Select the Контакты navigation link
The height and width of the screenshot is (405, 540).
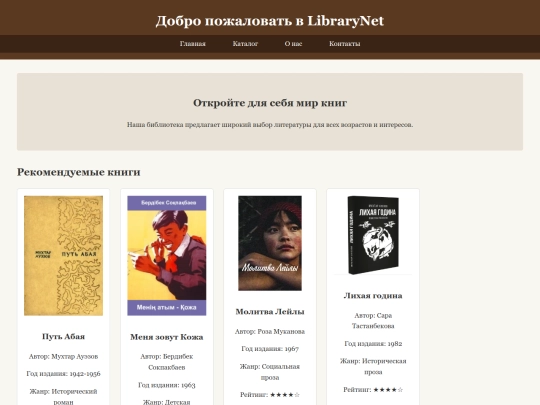click(x=345, y=44)
